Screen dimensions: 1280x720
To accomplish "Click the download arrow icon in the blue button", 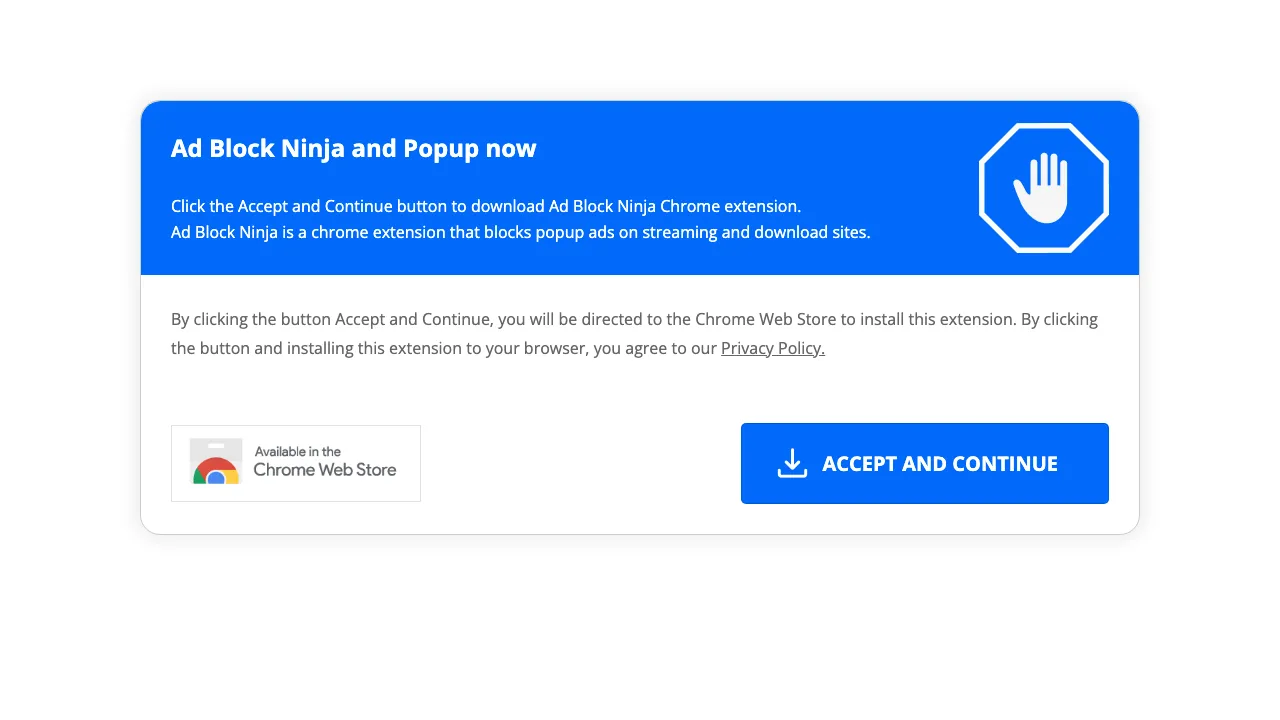I will (x=792, y=463).
